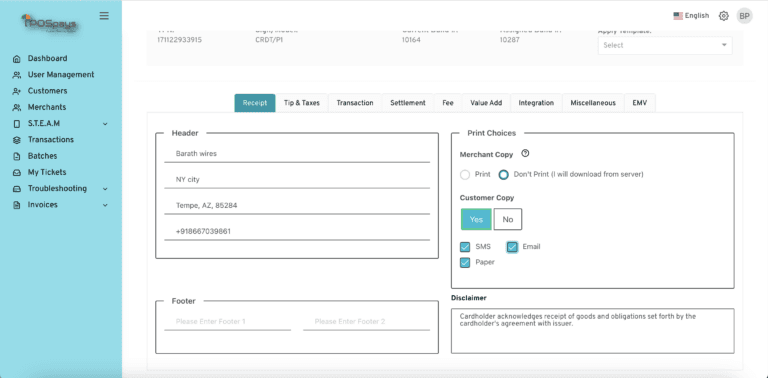Open User Management section
Image resolution: width=768 pixels, height=378 pixels.
61,74
